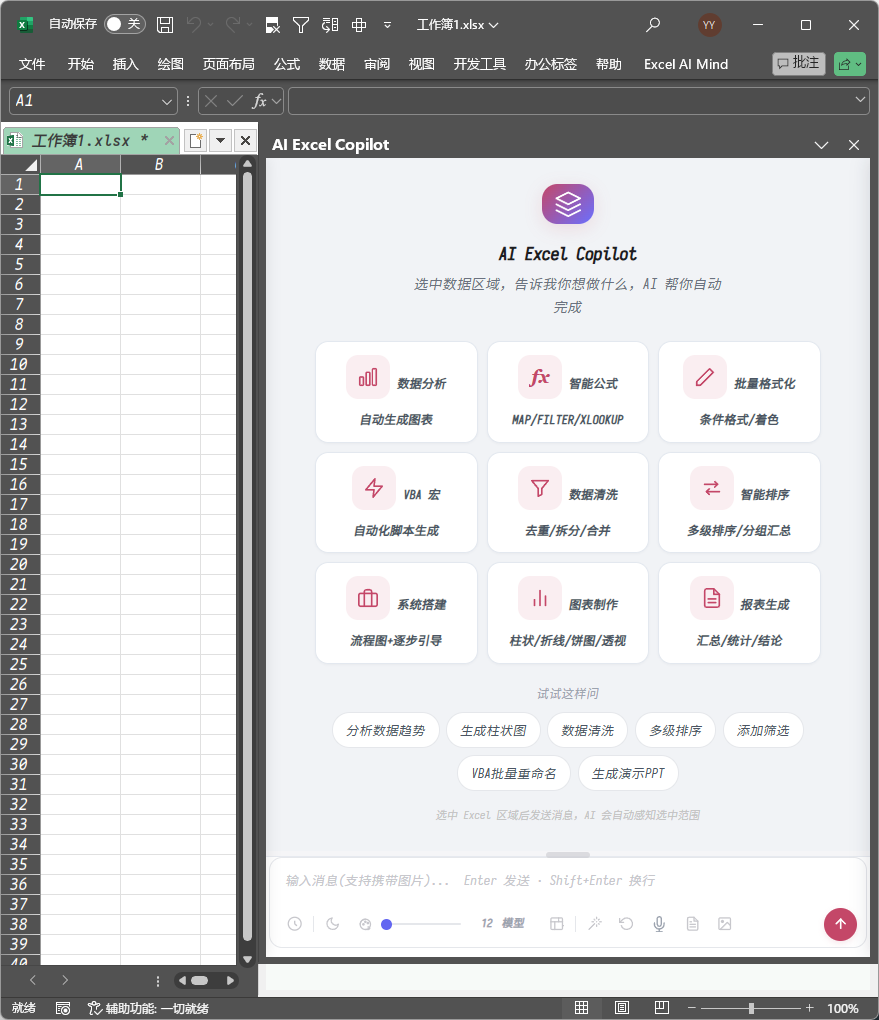Click the reset conversation arrow icon
The width and height of the screenshot is (879, 1020).
pos(626,924)
